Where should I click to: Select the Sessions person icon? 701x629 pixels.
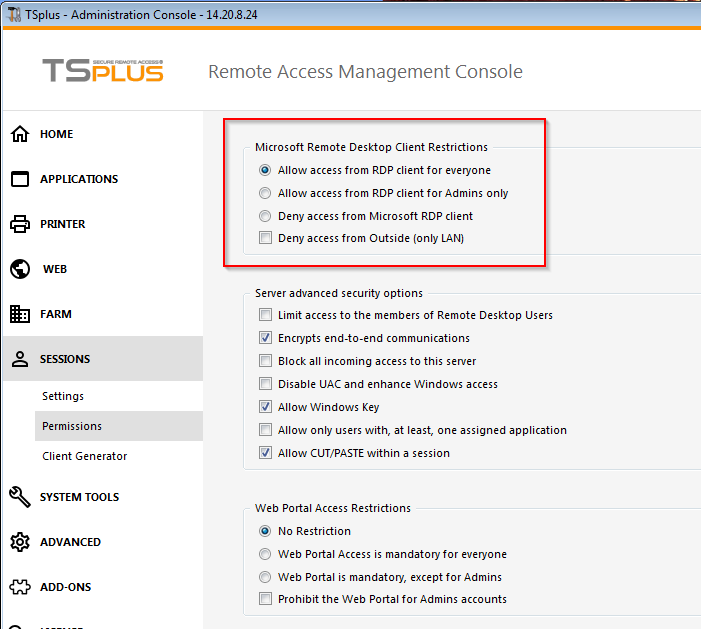coord(20,360)
